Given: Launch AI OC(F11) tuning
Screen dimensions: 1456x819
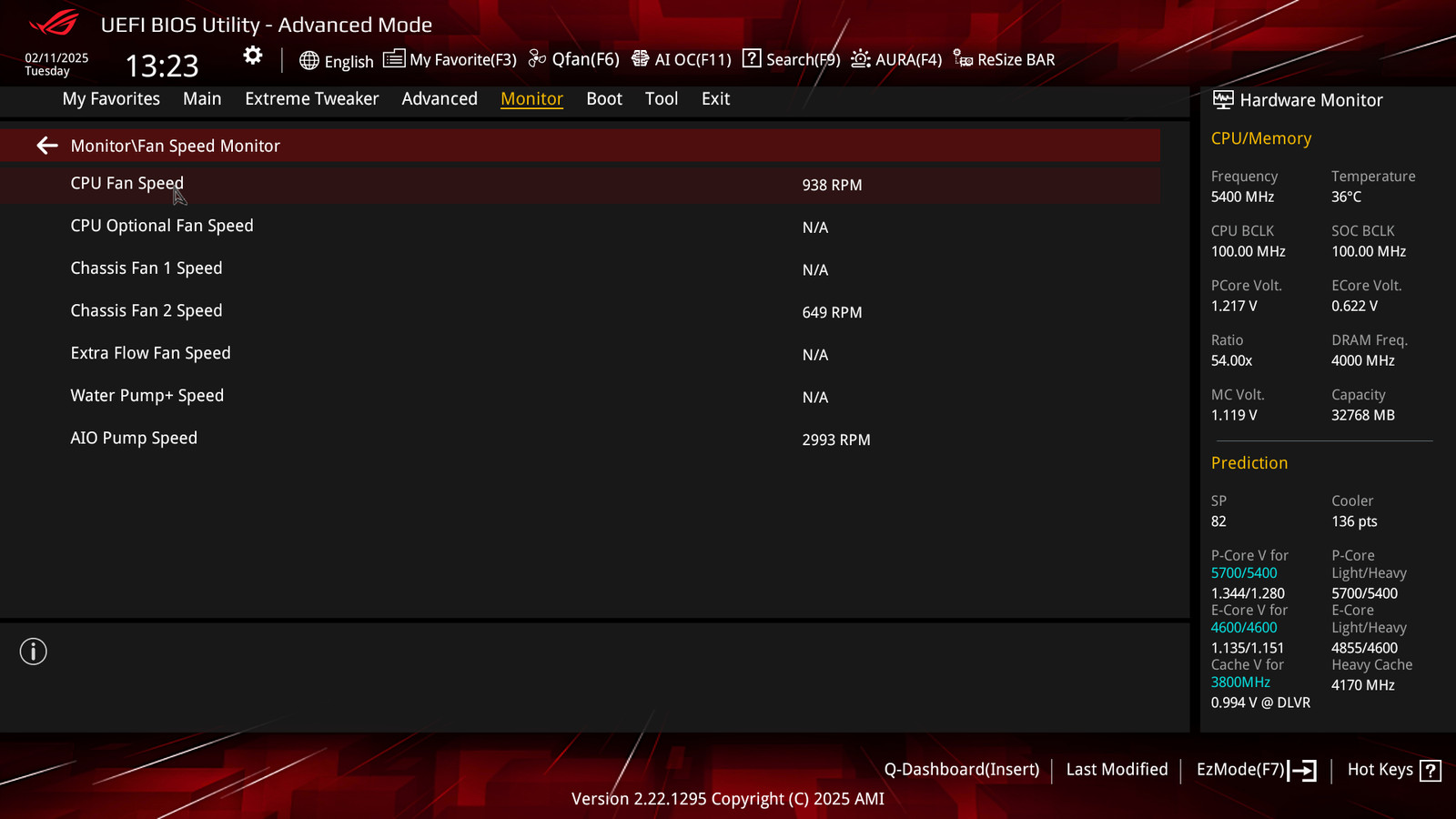Looking at the screenshot, I should 682,59.
